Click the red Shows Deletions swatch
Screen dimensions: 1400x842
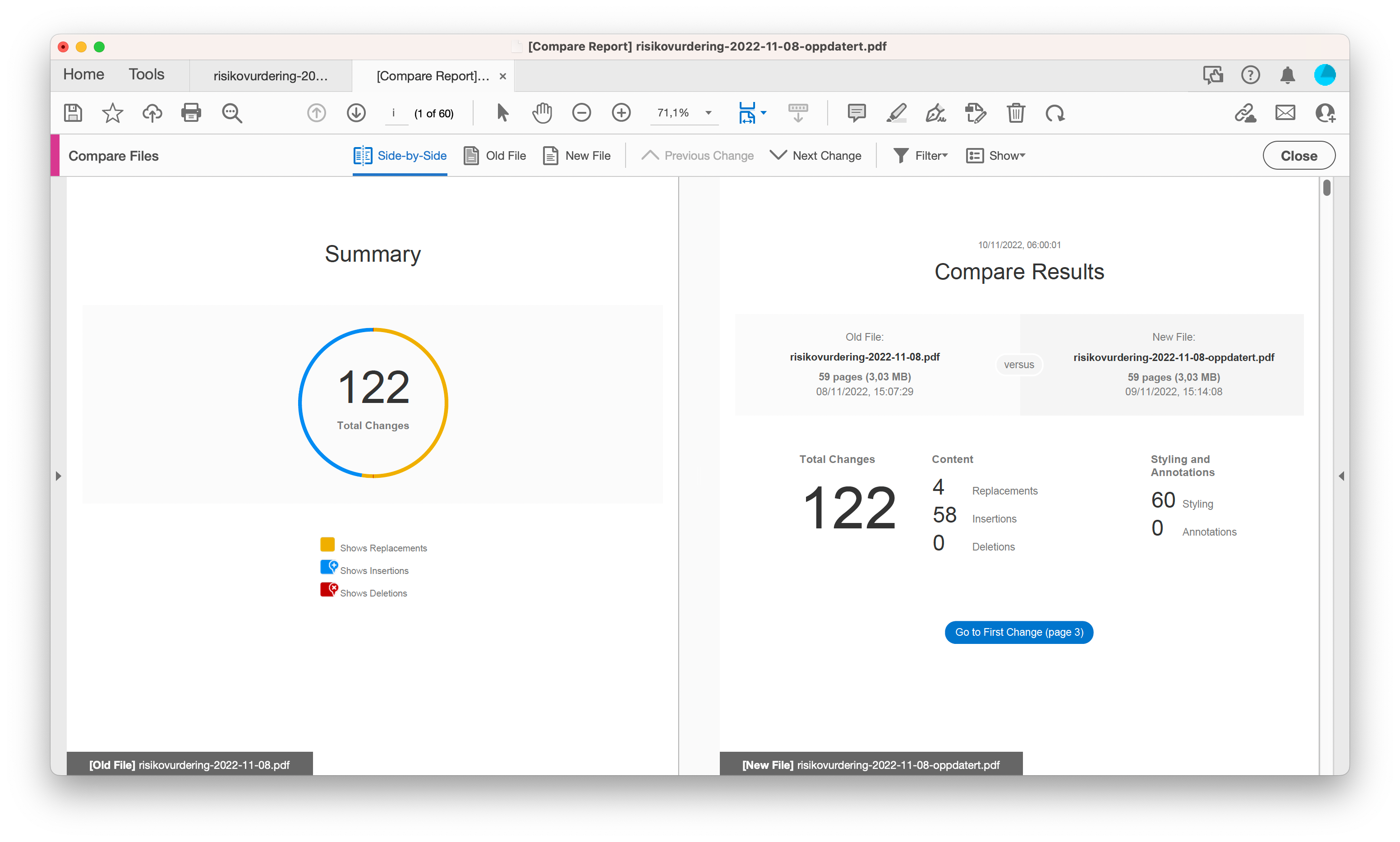[x=328, y=589]
